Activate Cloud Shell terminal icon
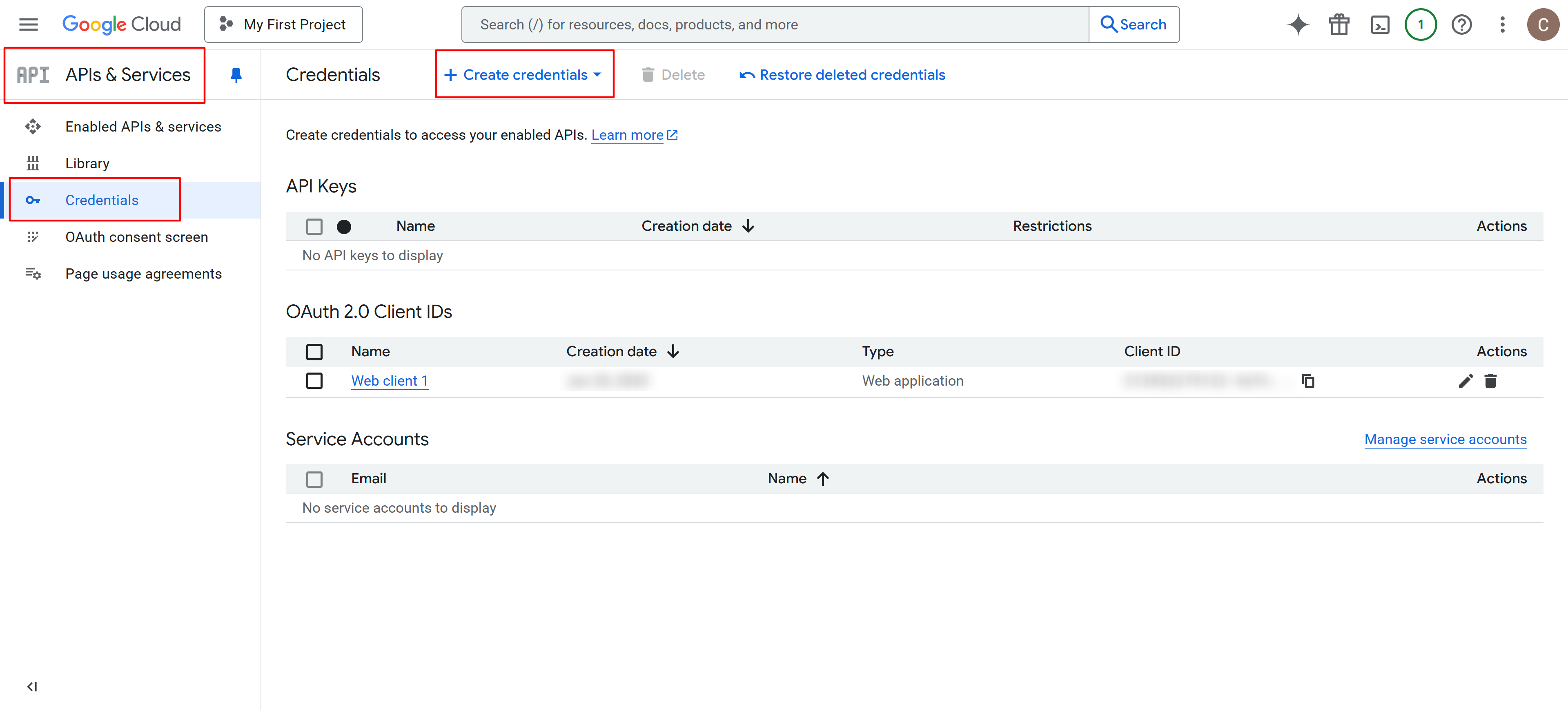 click(1379, 25)
